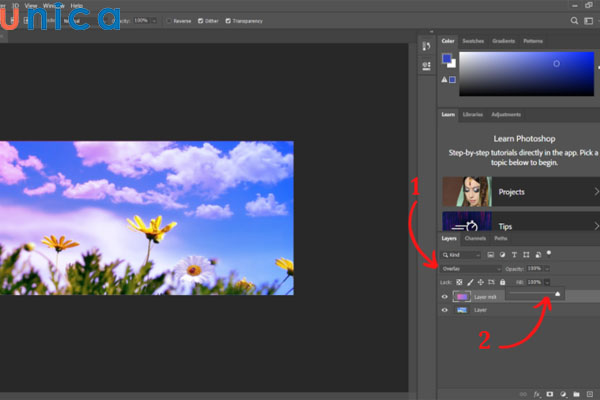The image size is (600, 400).
Task: Switch to the Channels tab
Action: (476, 239)
